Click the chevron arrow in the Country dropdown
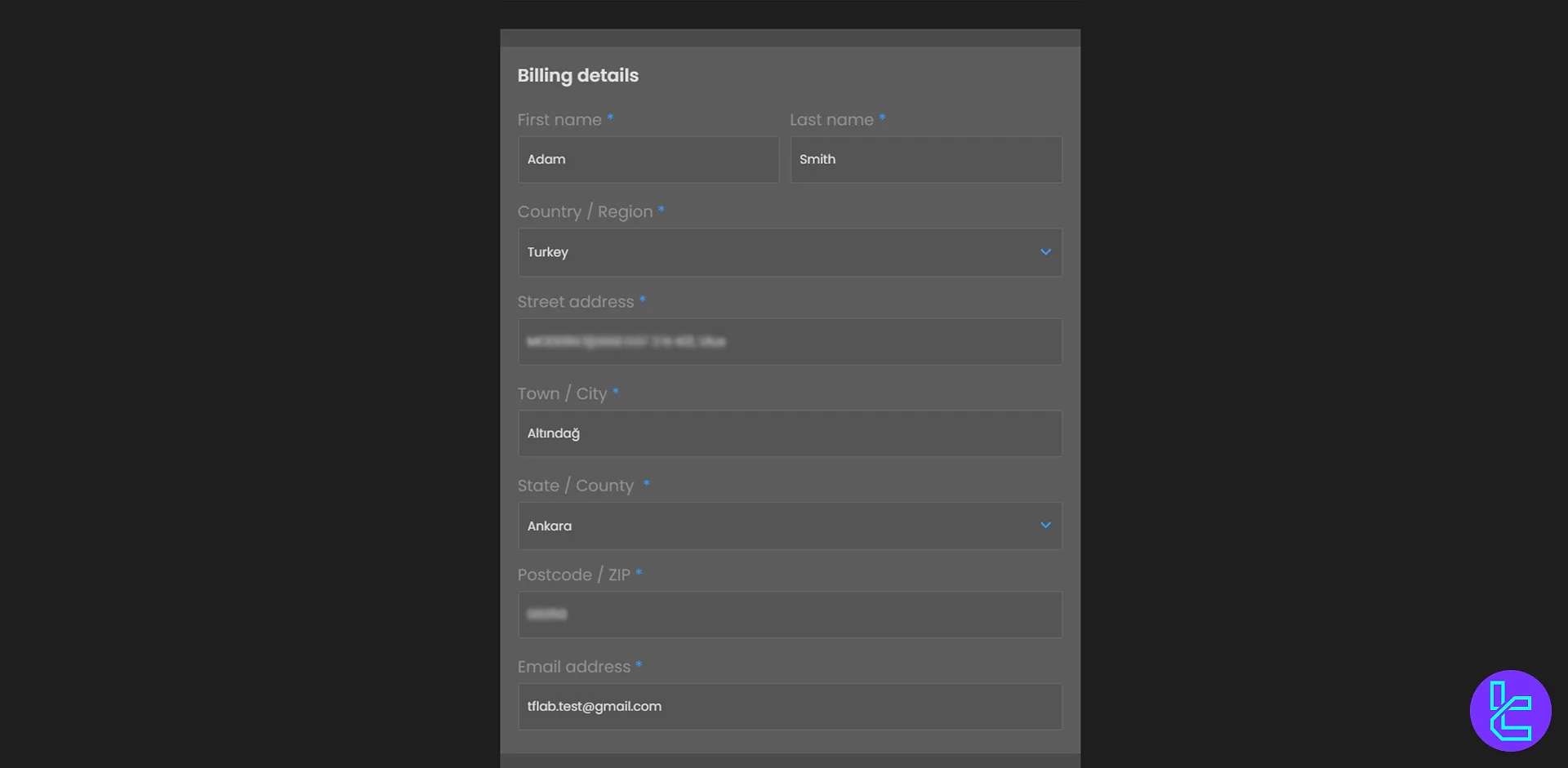This screenshot has width=1568, height=768. click(x=1045, y=252)
